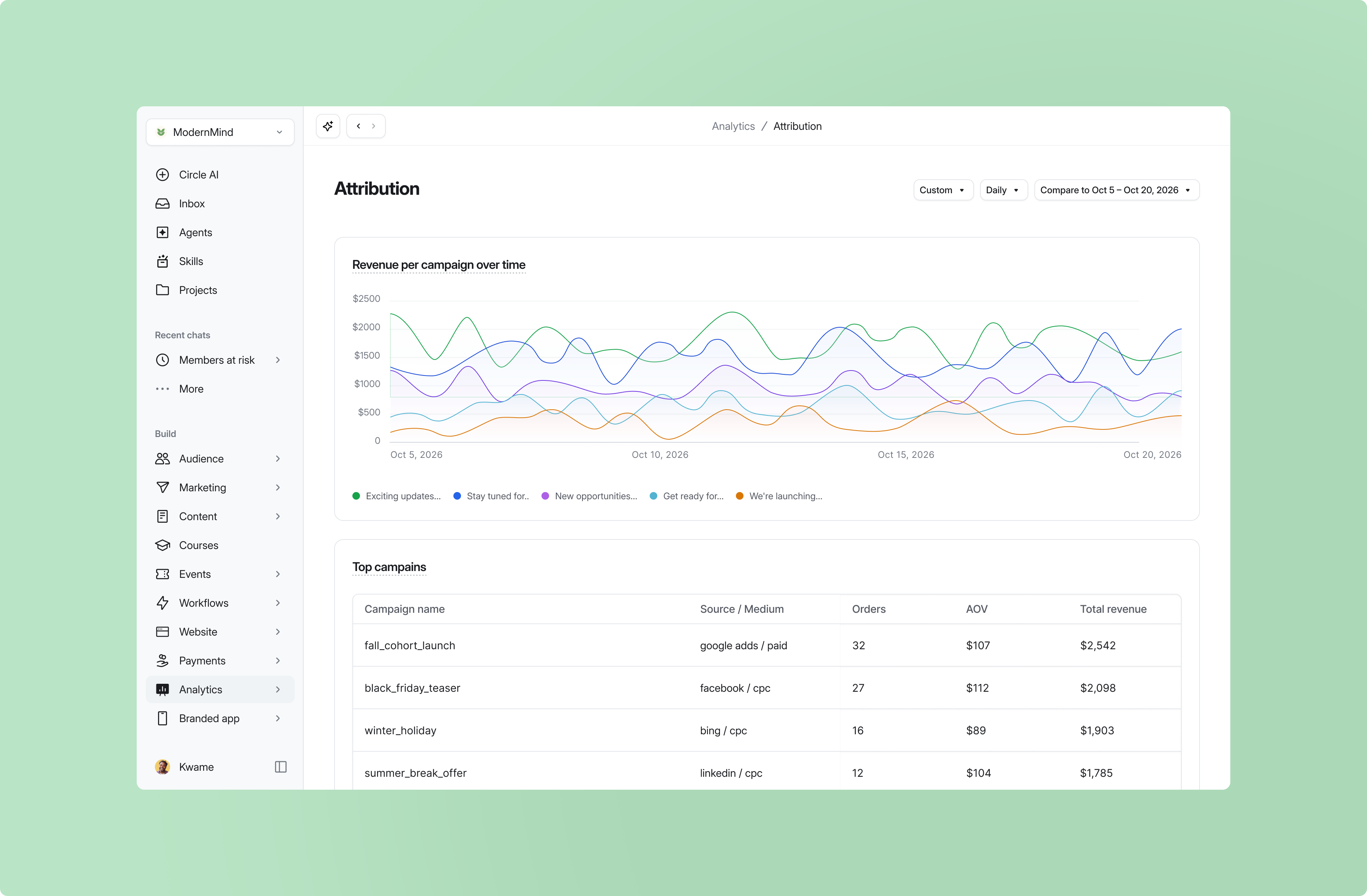Click the Events ticket icon
This screenshot has width=1367, height=896.
[163, 574]
